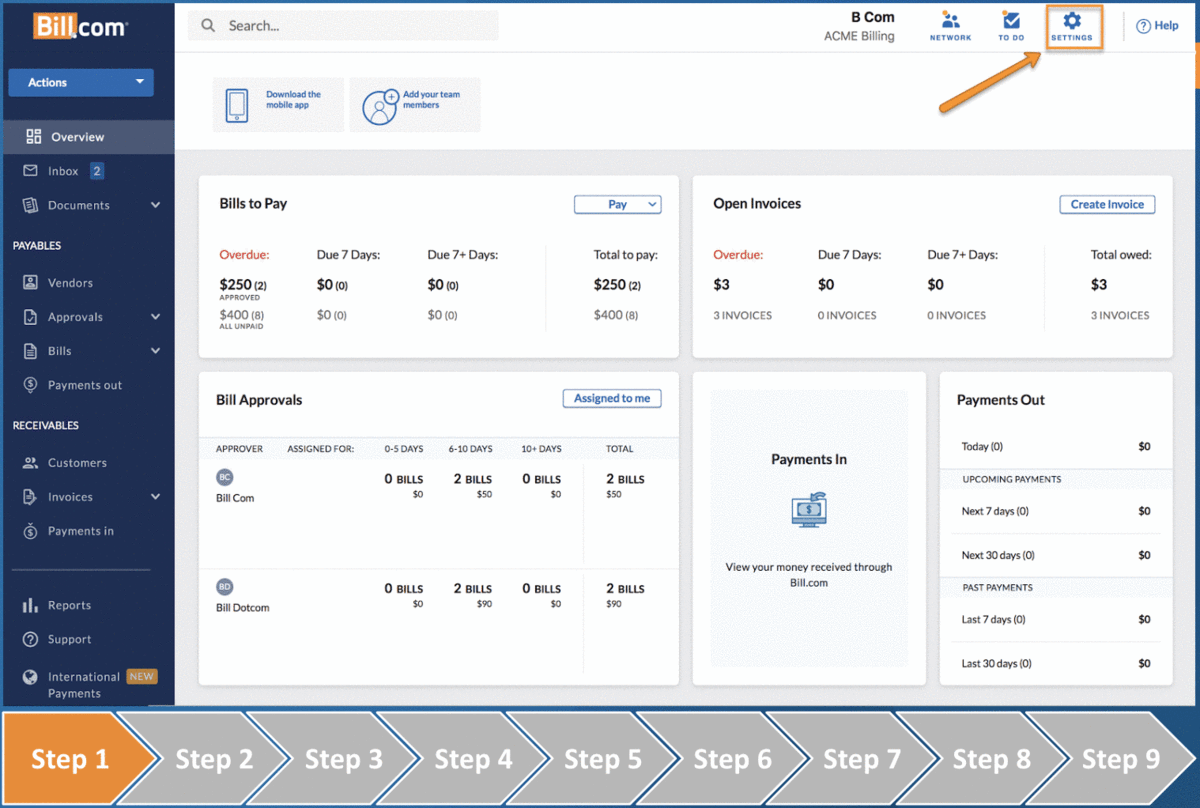The height and width of the screenshot is (808, 1200).
Task: Click the Inbox envelope icon
Action: click(x=30, y=171)
